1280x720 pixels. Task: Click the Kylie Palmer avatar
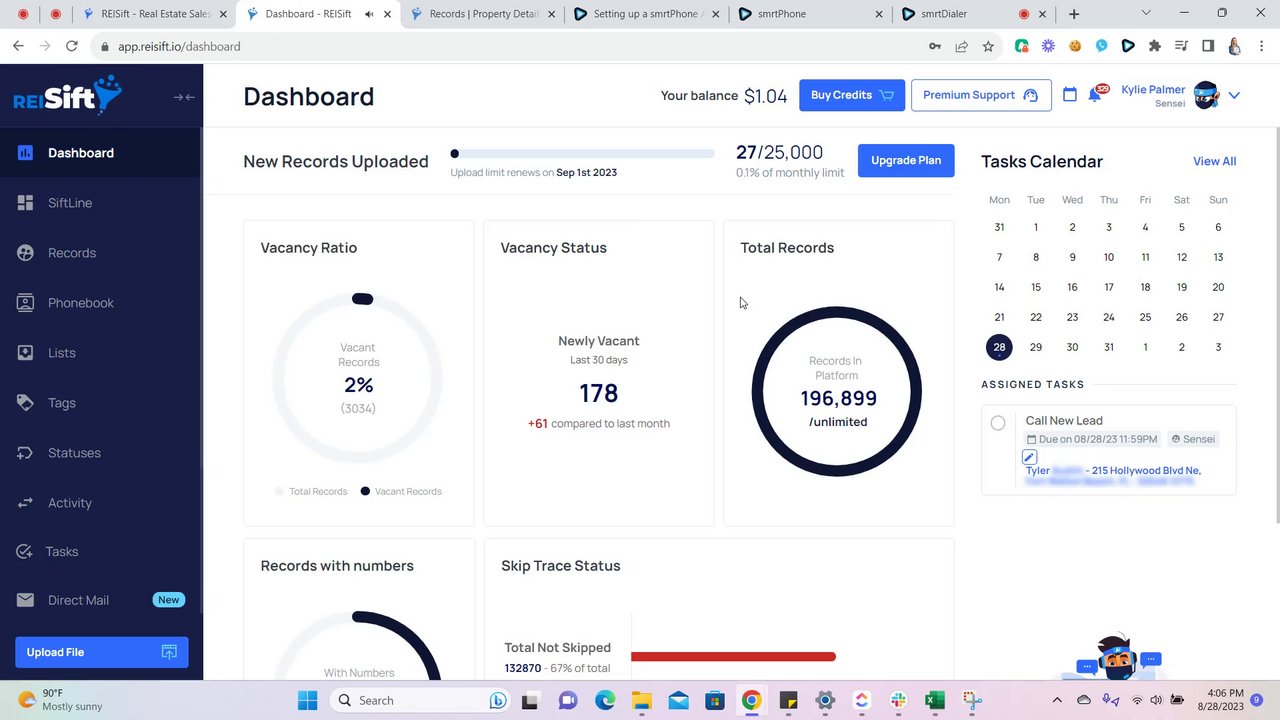point(1206,96)
